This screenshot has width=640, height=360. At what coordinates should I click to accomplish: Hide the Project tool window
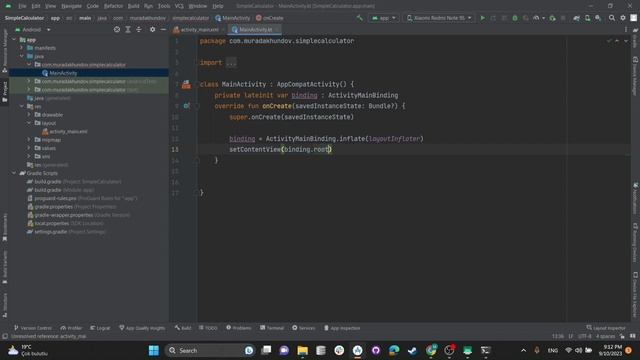tap(163, 29)
